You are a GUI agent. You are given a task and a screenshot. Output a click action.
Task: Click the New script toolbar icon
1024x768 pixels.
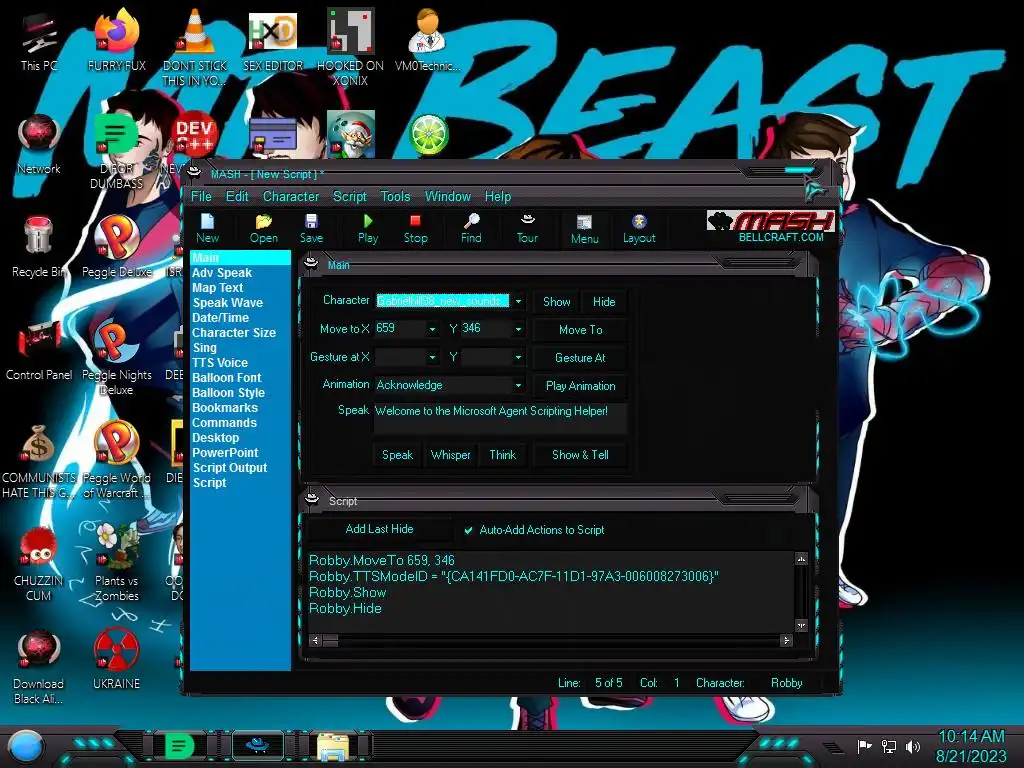tap(207, 229)
